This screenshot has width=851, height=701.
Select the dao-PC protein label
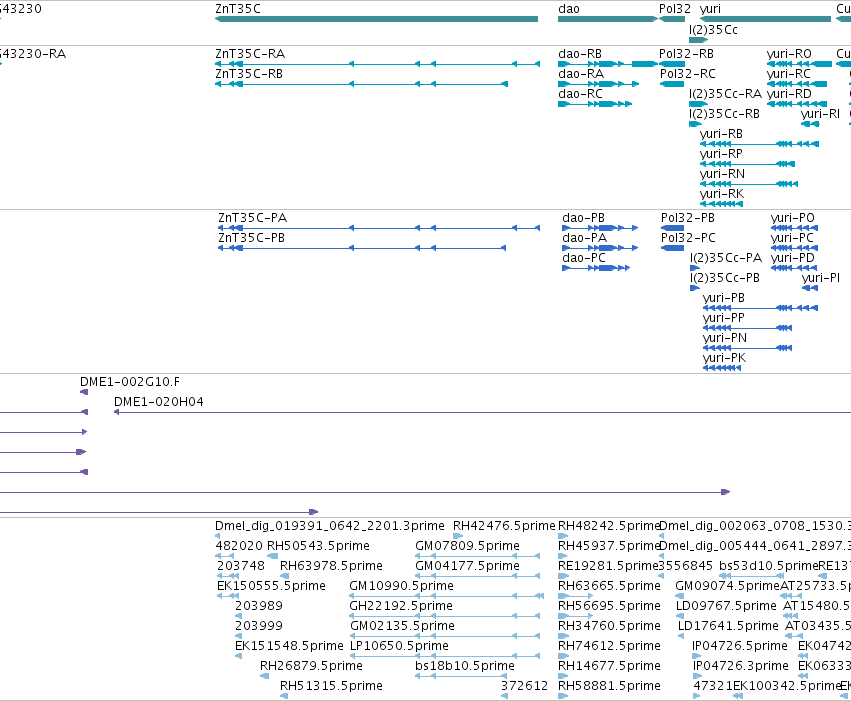[583, 258]
